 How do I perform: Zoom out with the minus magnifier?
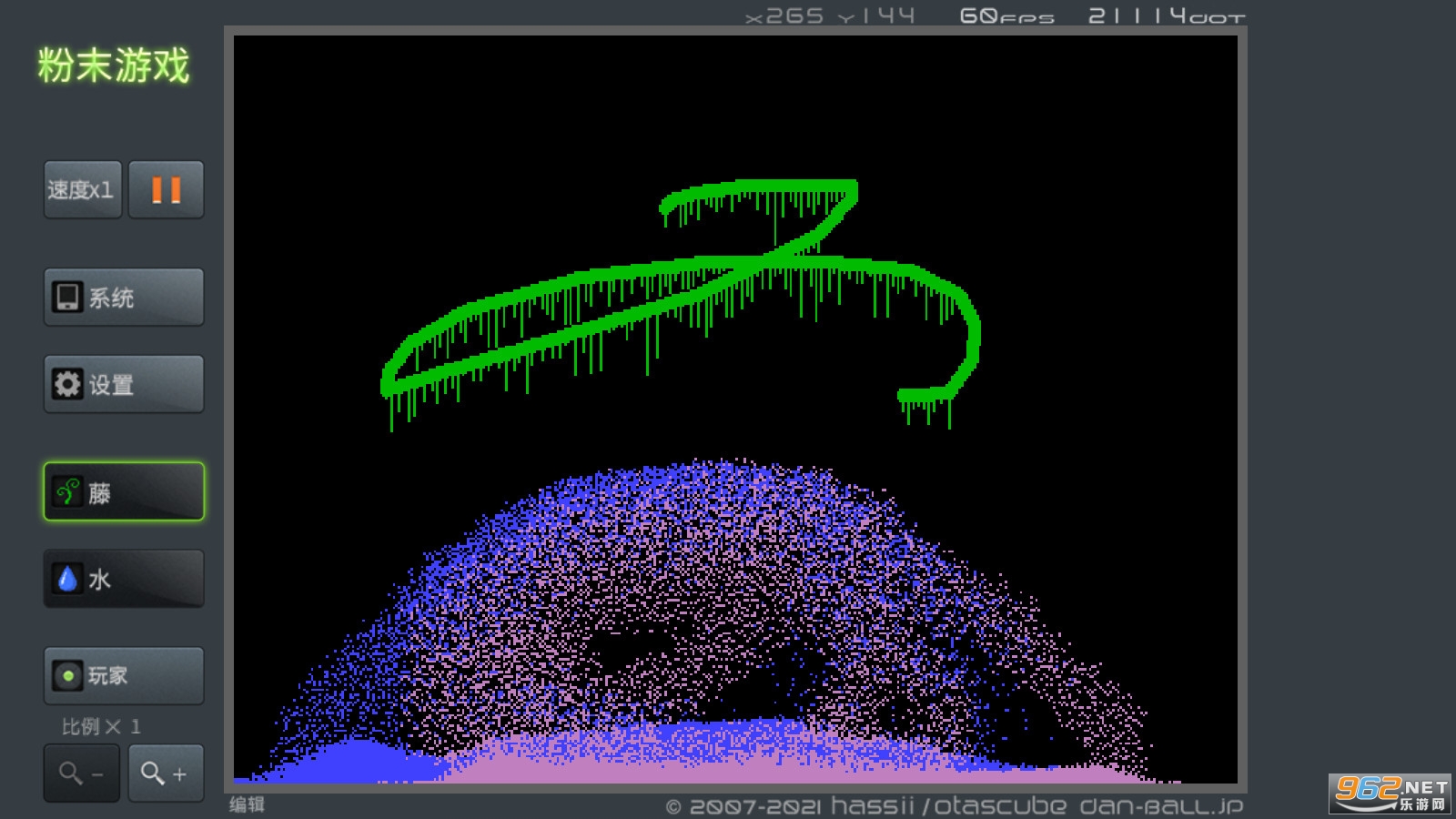(82, 773)
